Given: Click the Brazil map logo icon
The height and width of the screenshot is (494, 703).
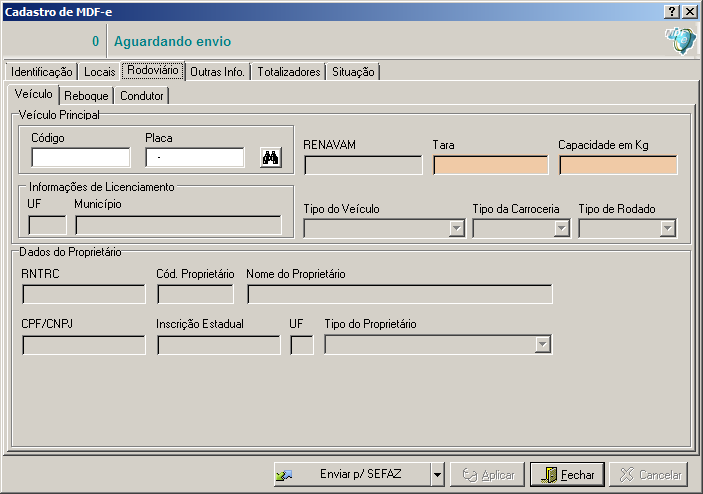Looking at the screenshot, I should pyautogui.click(x=679, y=42).
